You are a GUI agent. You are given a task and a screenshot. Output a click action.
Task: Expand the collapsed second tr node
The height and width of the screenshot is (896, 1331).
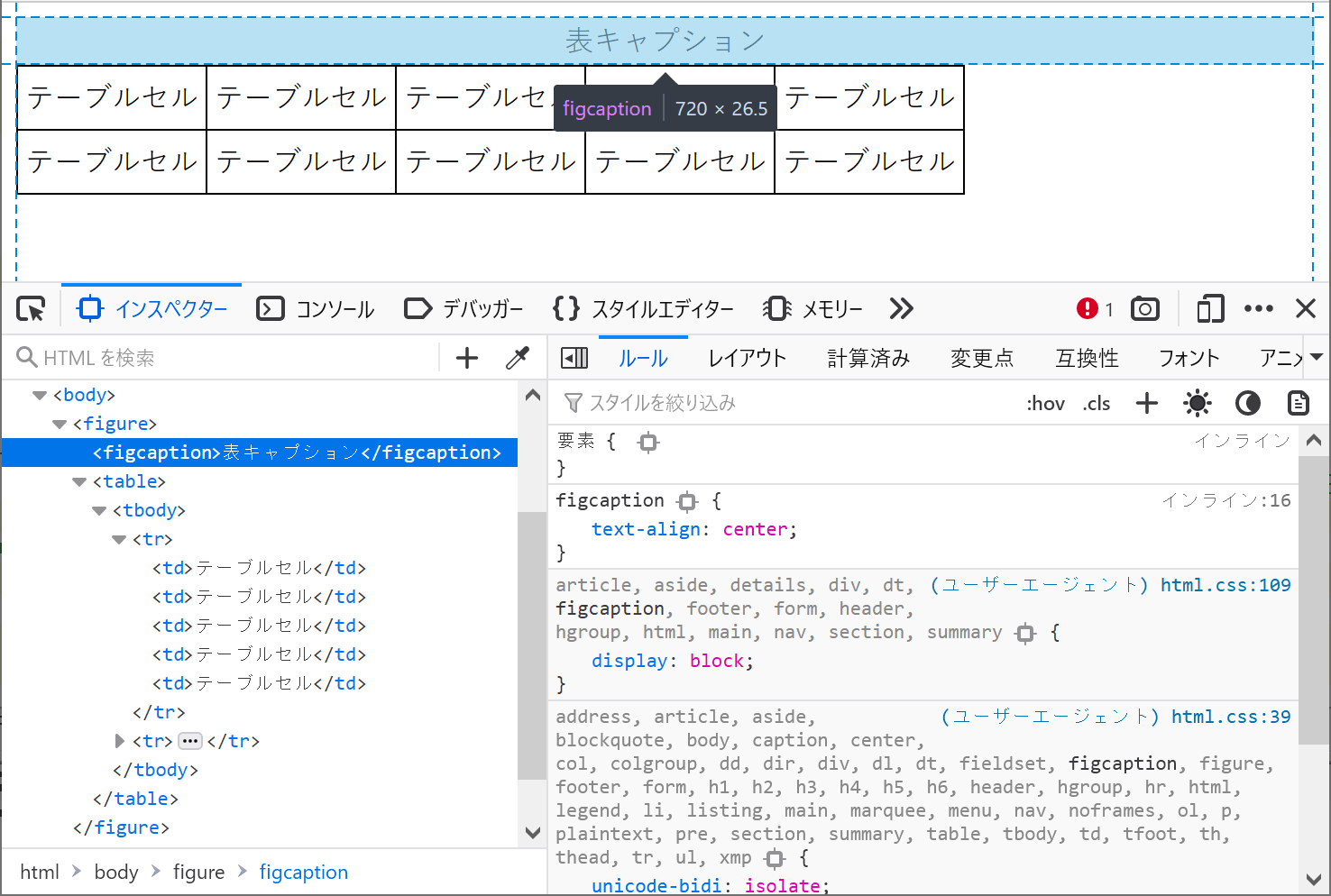(120, 741)
